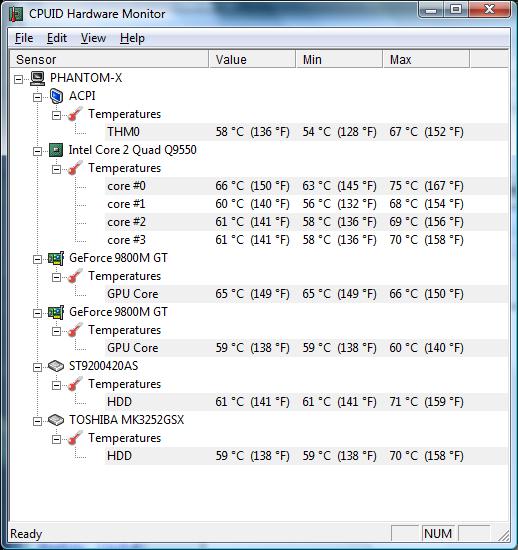Click the second GeForce 9800M GT card icon
This screenshot has width=518, height=550.
pyautogui.click(x=56, y=312)
